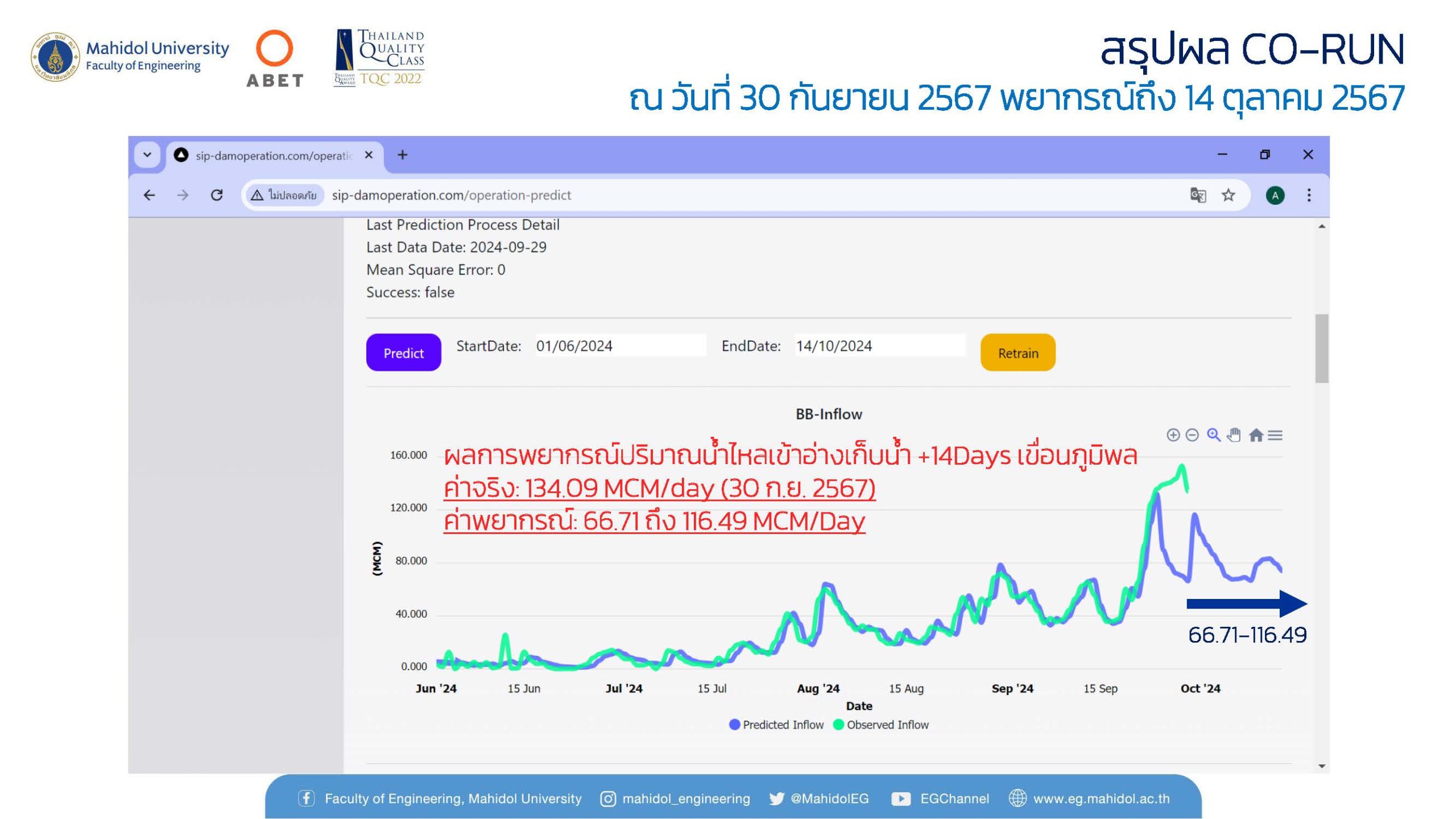
Task: Click the mahidol_engineering Instagram handle
Action: click(x=686, y=799)
